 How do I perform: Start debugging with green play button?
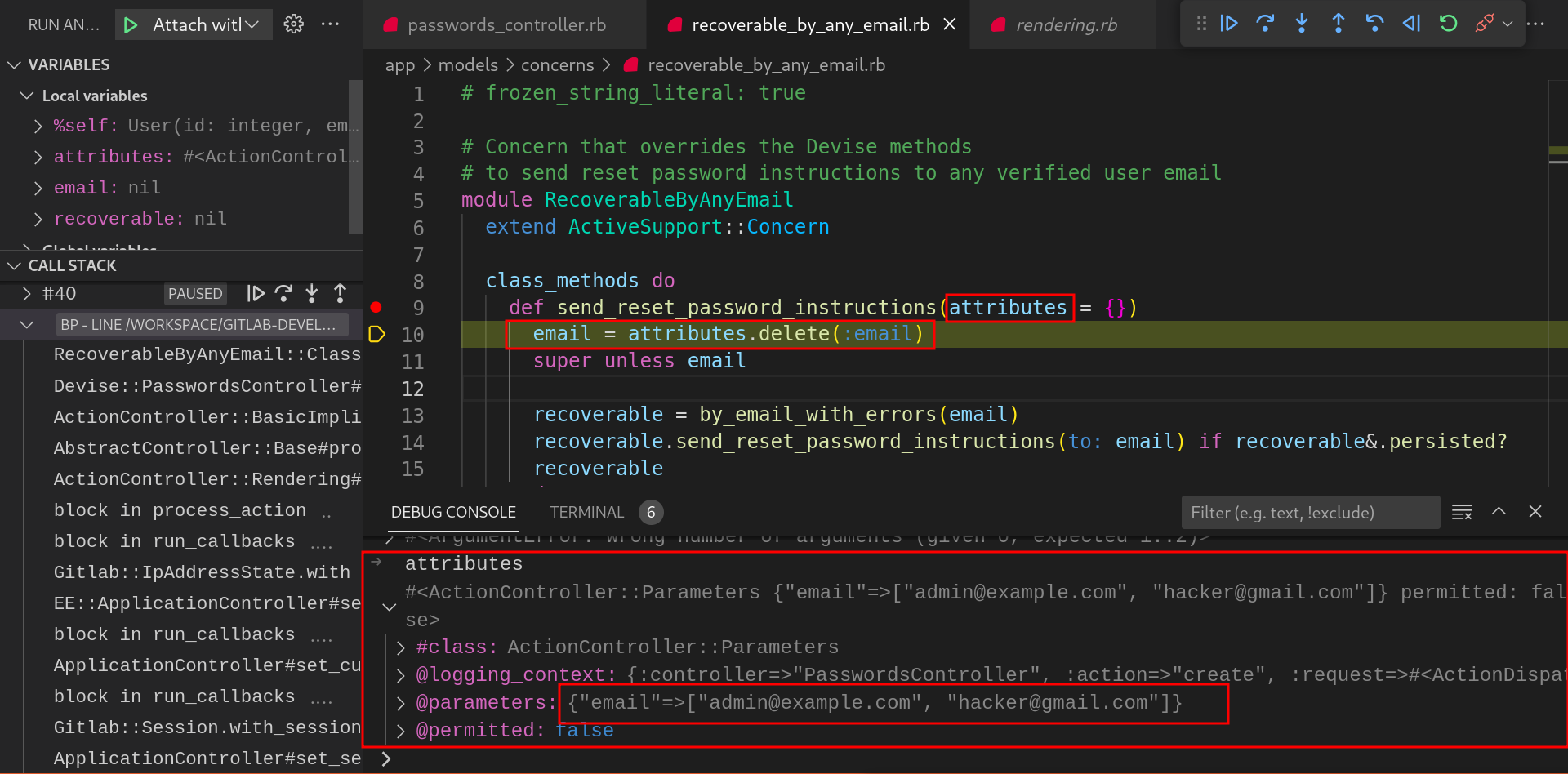tap(131, 25)
